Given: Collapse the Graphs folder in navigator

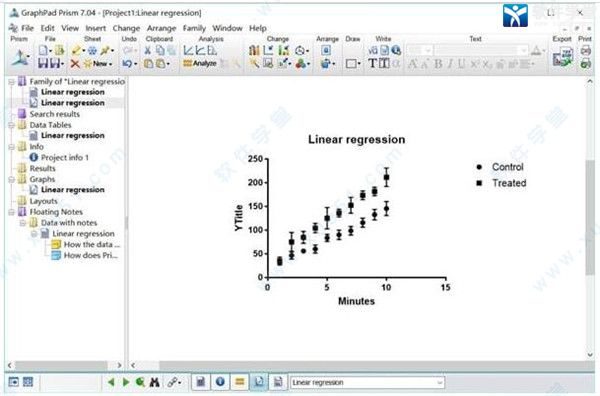Looking at the screenshot, I should coord(11,179).
